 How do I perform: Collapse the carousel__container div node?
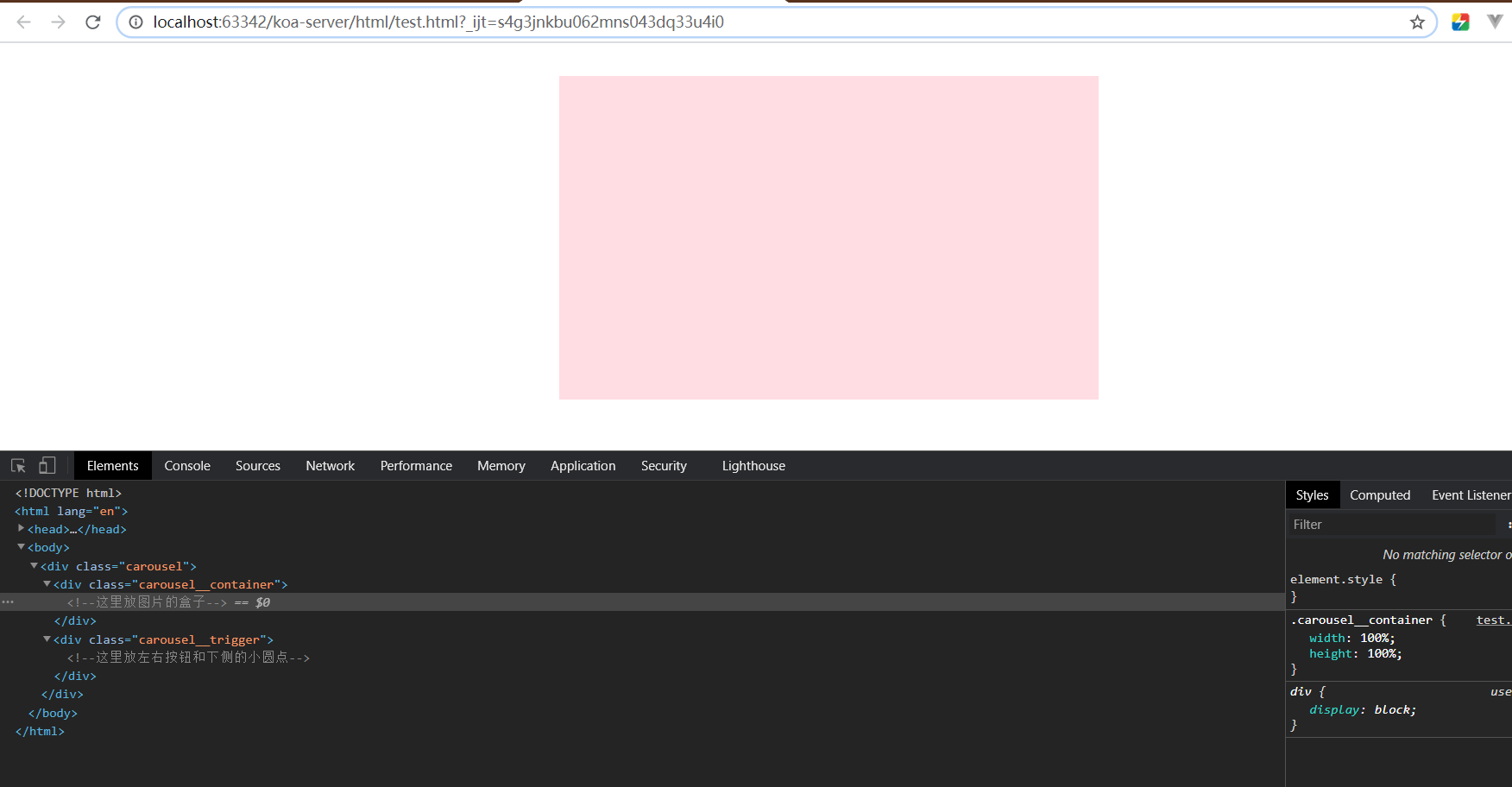point(47,584)
